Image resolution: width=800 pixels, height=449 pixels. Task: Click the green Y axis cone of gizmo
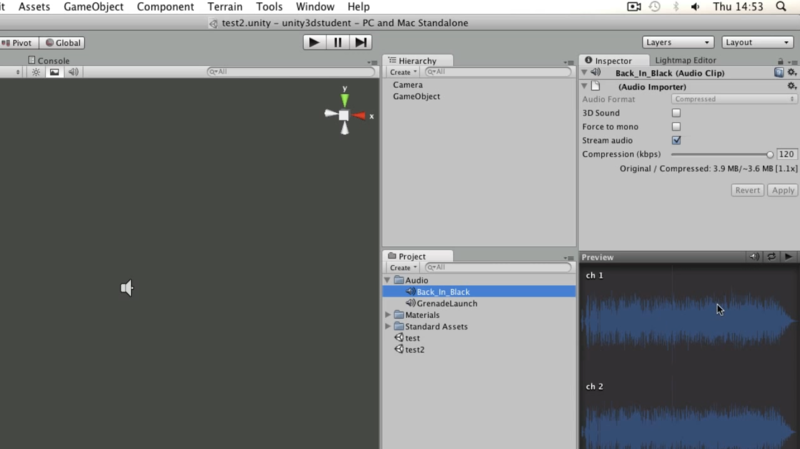(x=345, y=99)
